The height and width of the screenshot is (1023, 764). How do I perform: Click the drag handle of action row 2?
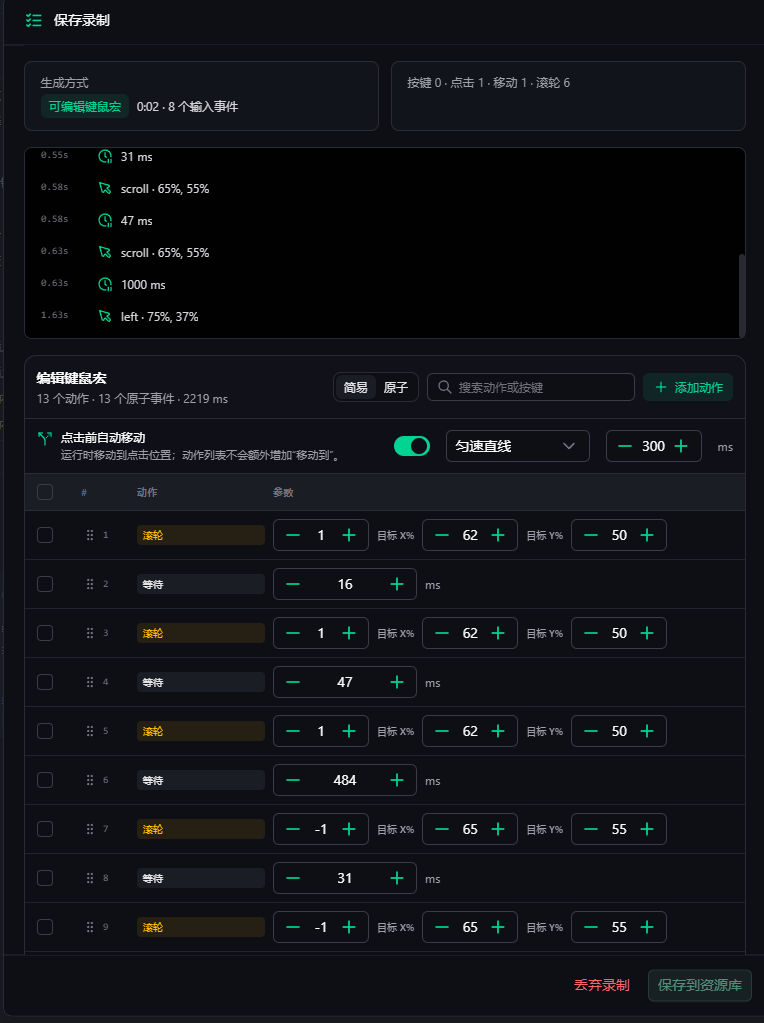[90, 584]
